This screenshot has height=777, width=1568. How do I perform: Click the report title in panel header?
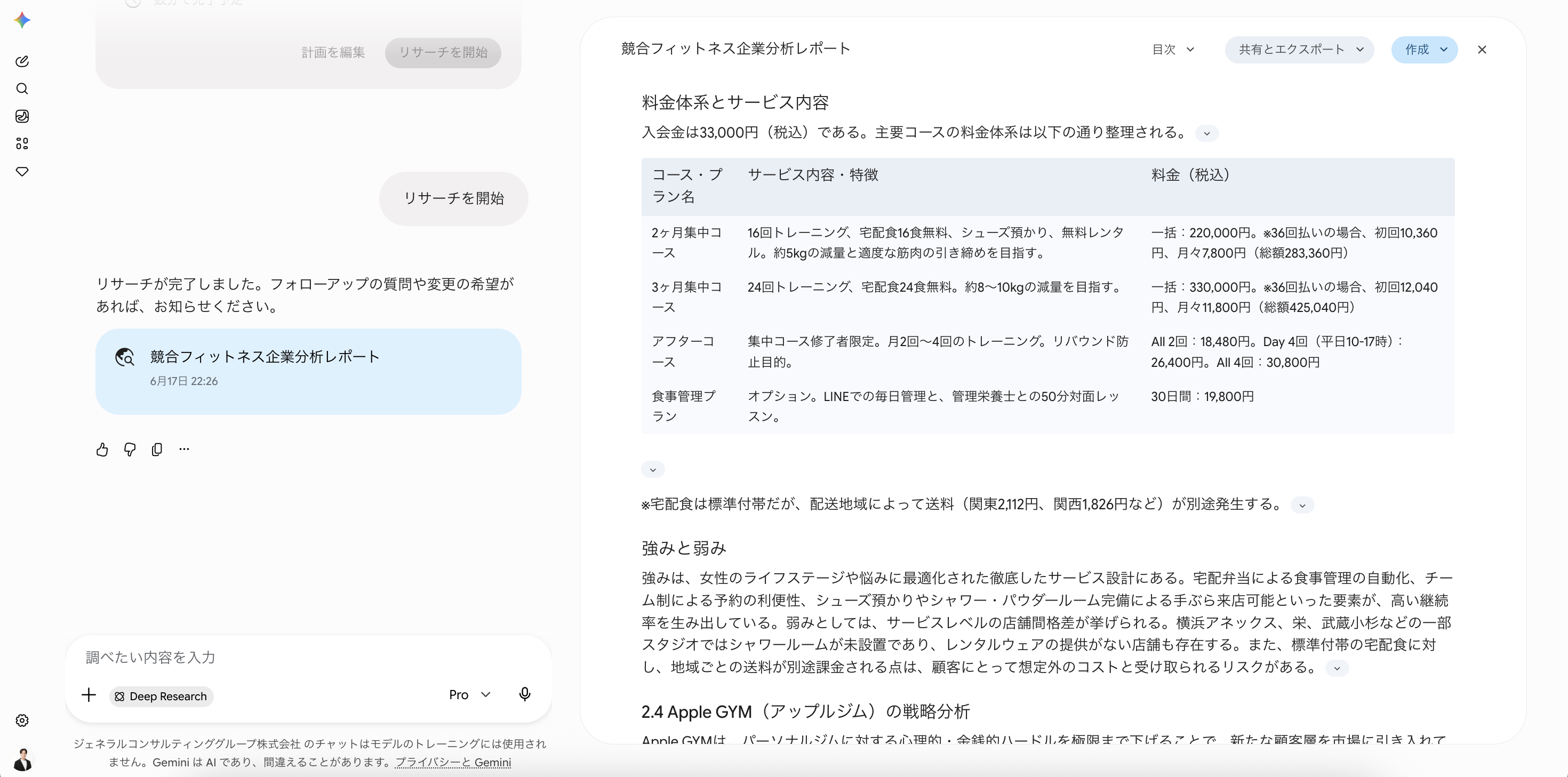coord(735,49)
